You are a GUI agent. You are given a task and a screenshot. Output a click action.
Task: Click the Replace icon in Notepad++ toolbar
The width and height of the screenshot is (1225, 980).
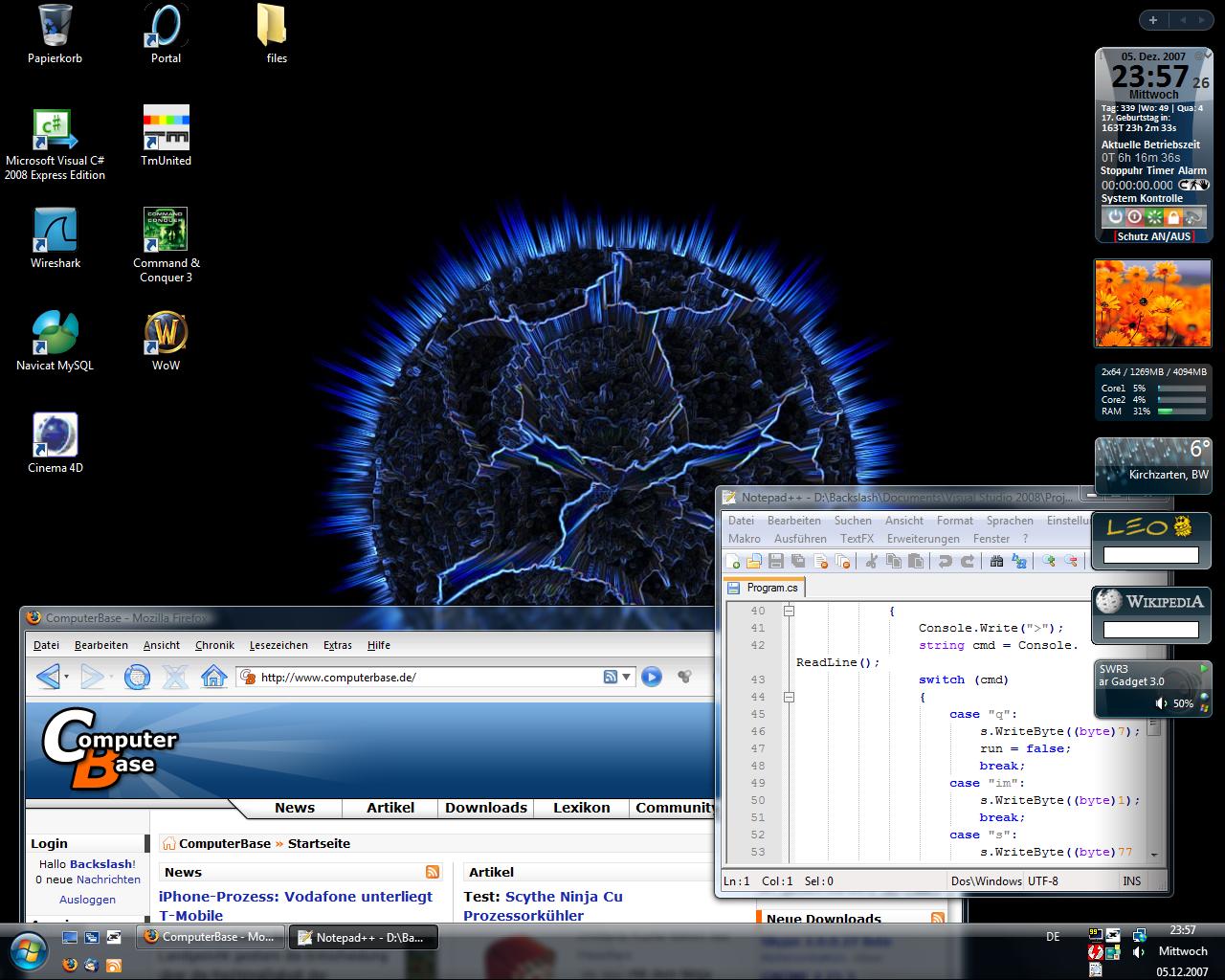(x=1018, y=561)
